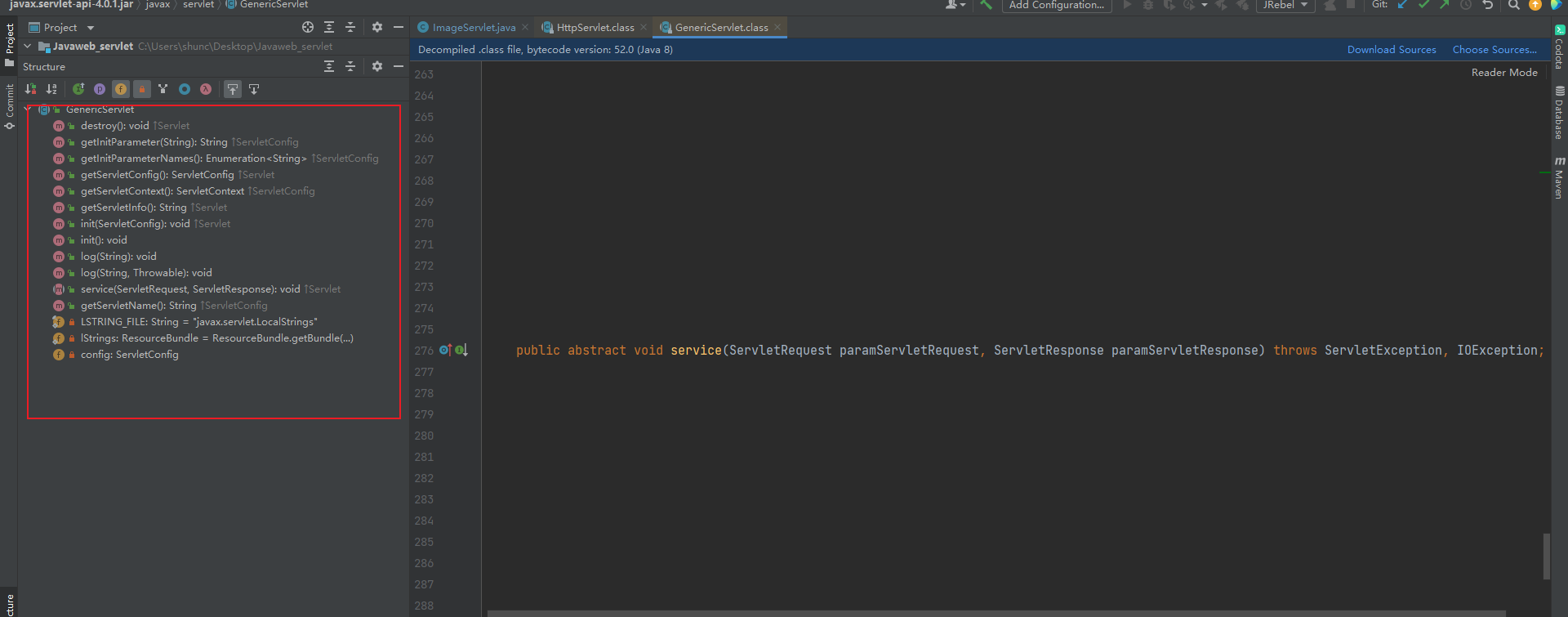Click the orange update arrow icon
The width and height of the screenshot is (1568, 617).
(x=1535, y=5)
